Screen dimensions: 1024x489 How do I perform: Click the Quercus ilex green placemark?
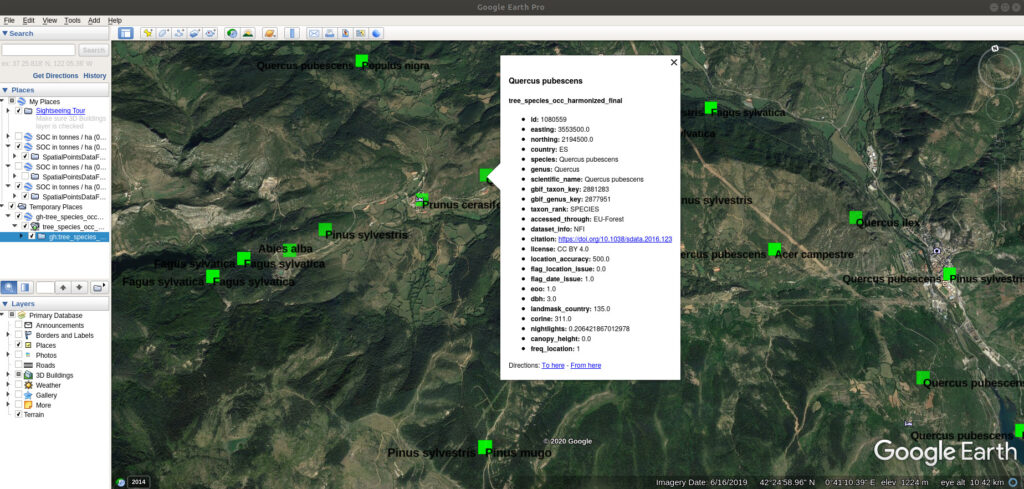click(x=856, y=217)
